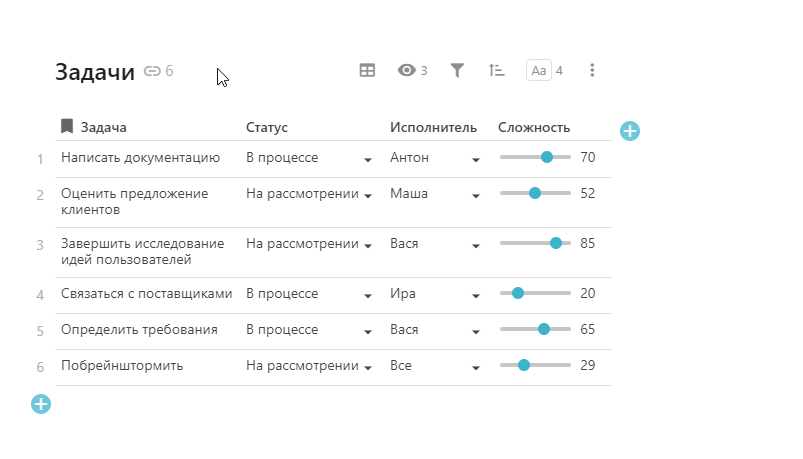Viewport: 803px width, 459px height.
Task: Click the link icon beside Задачи title
Action: coord(152,71)
